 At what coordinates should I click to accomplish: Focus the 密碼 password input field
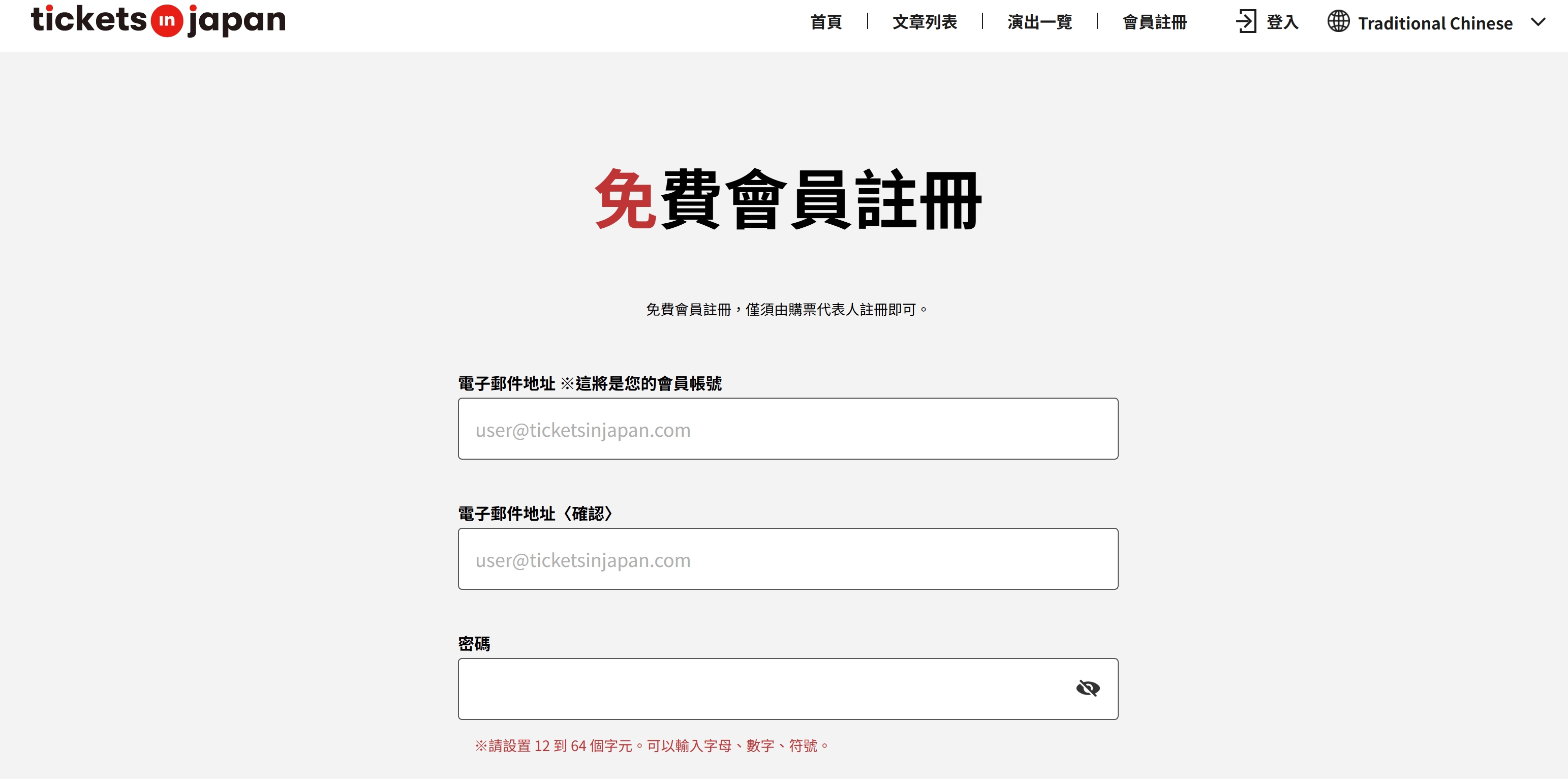coord(788,689)
